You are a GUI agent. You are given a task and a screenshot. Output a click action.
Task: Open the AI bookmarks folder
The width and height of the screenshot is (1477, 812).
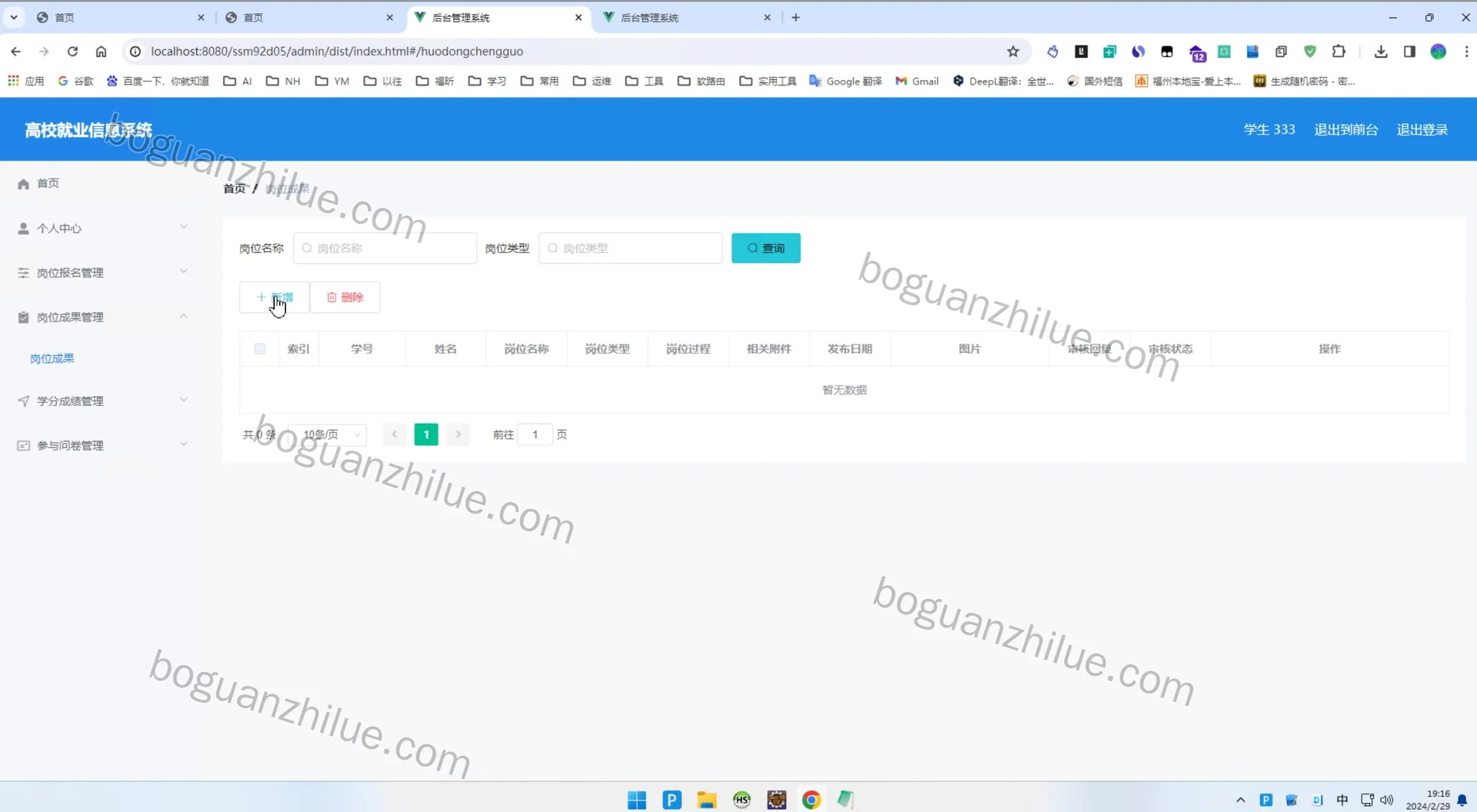(238, 81)
